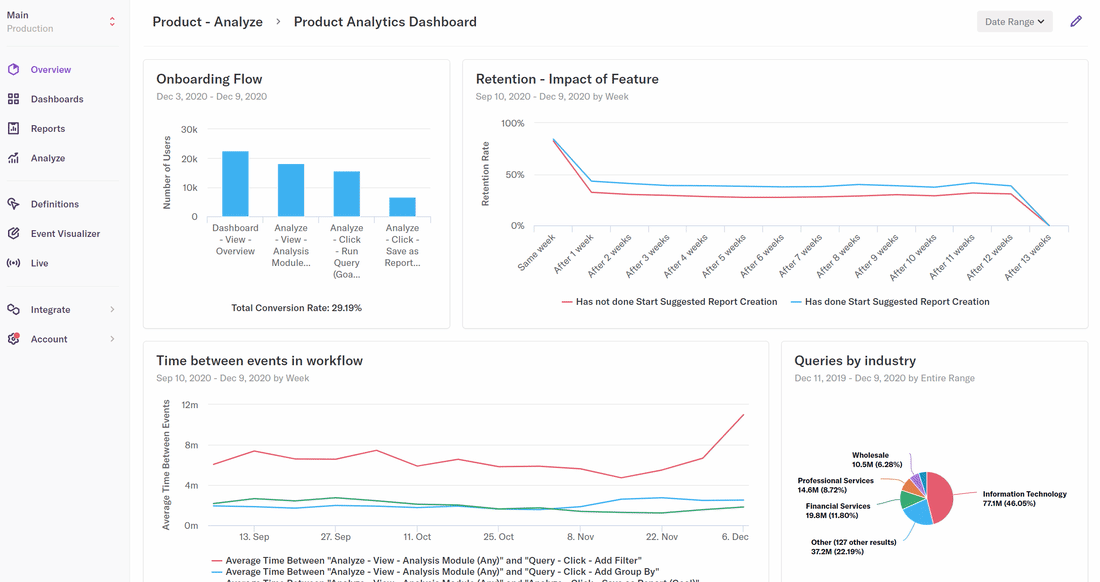Toggle Has done Start Suggested Report legend

890,302
